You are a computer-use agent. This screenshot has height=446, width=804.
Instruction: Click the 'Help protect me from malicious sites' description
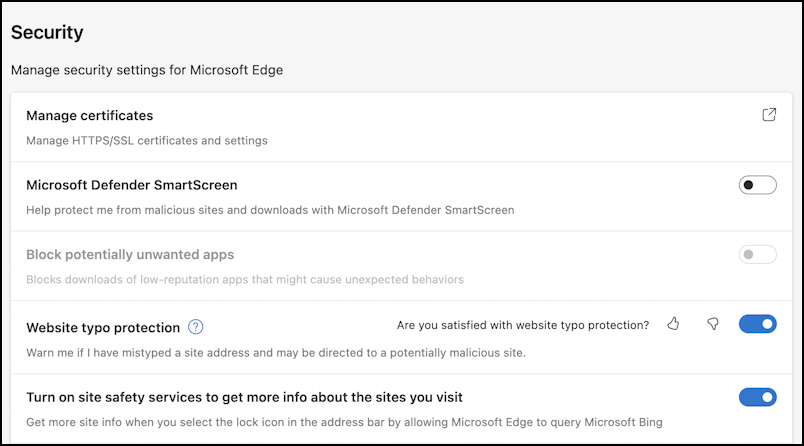click(x=269, y=210)
